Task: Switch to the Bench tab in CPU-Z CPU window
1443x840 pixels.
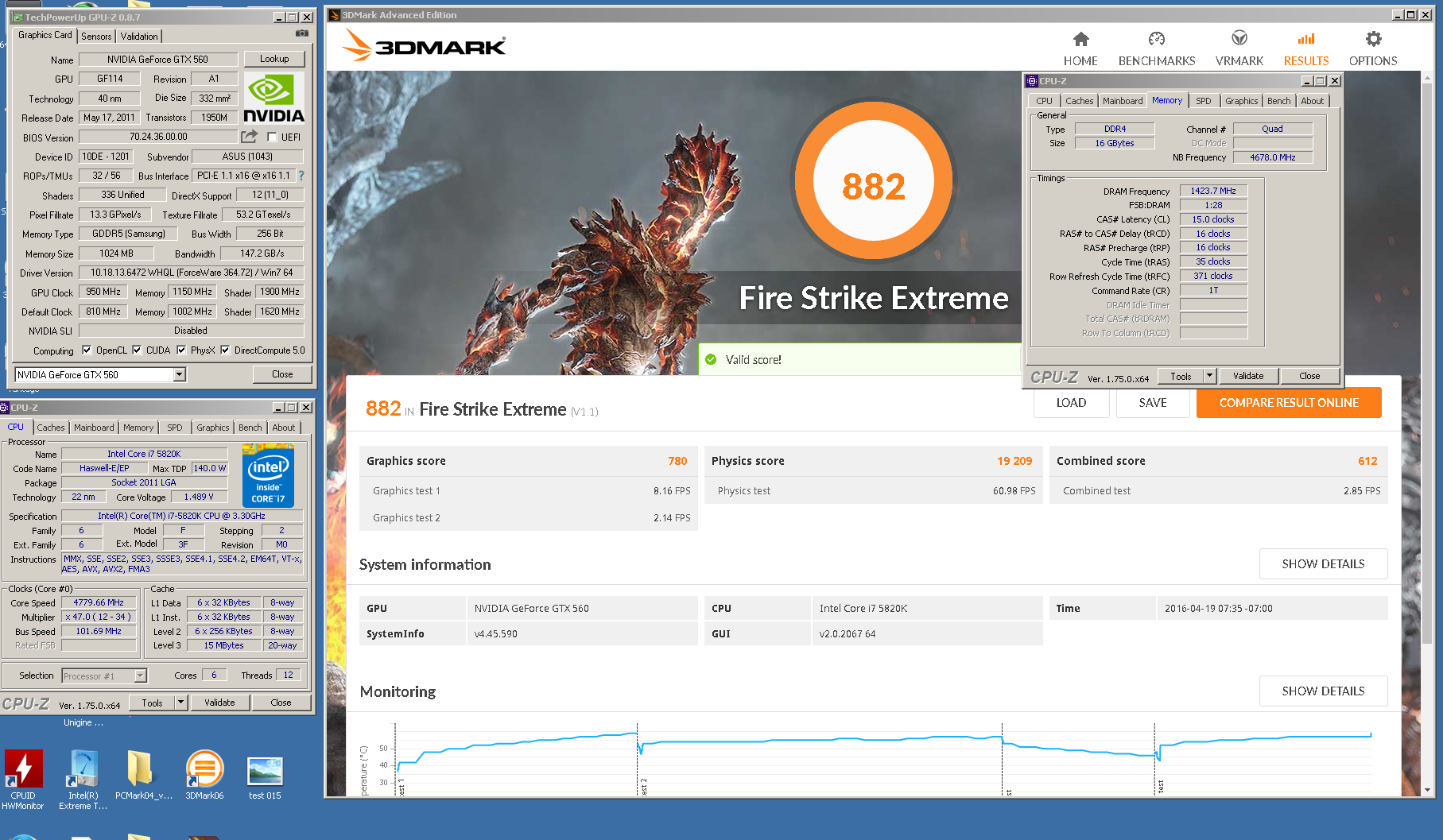Action: coord(250,427)
